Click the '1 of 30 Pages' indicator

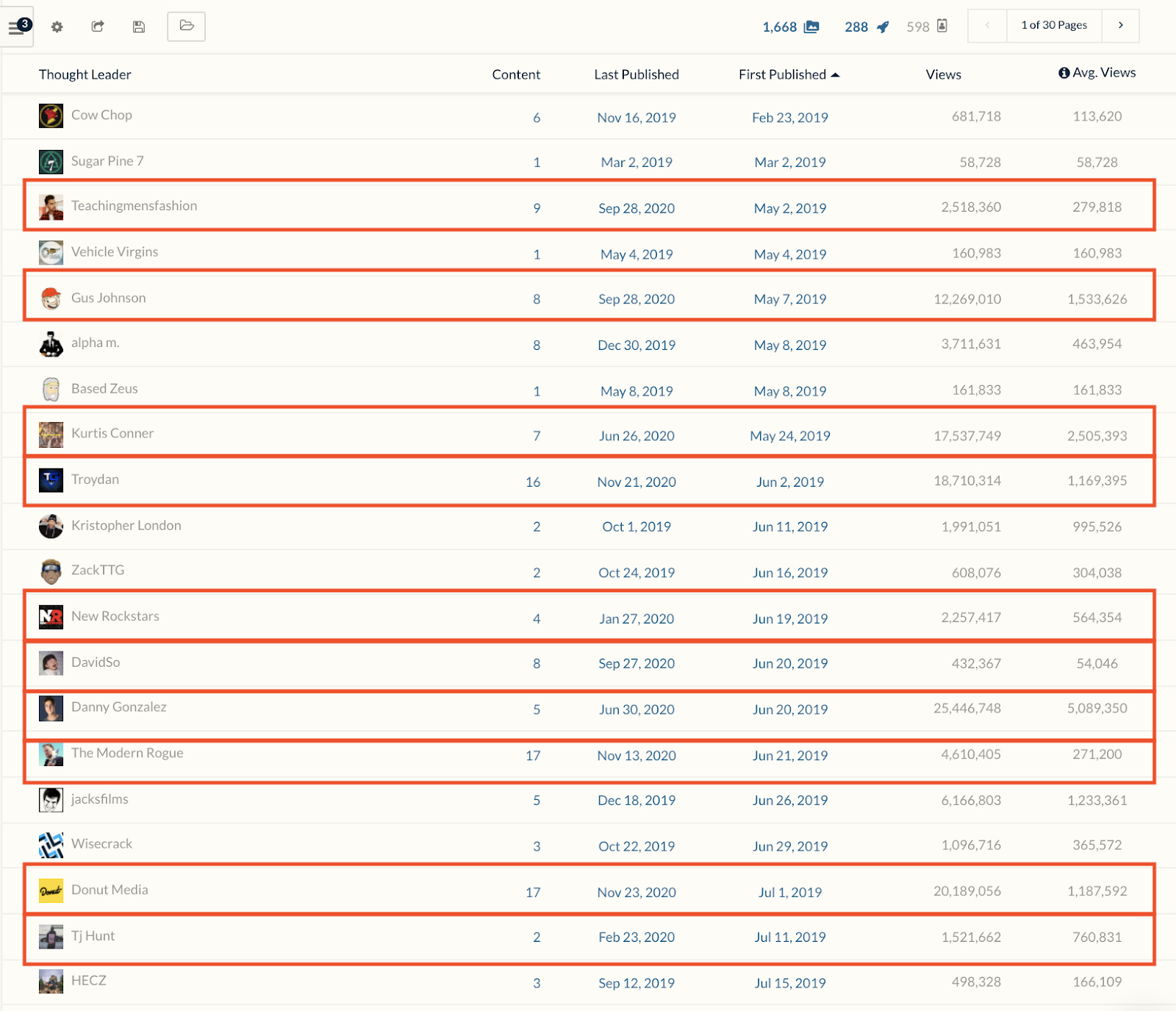click(x=1054, y=26)
